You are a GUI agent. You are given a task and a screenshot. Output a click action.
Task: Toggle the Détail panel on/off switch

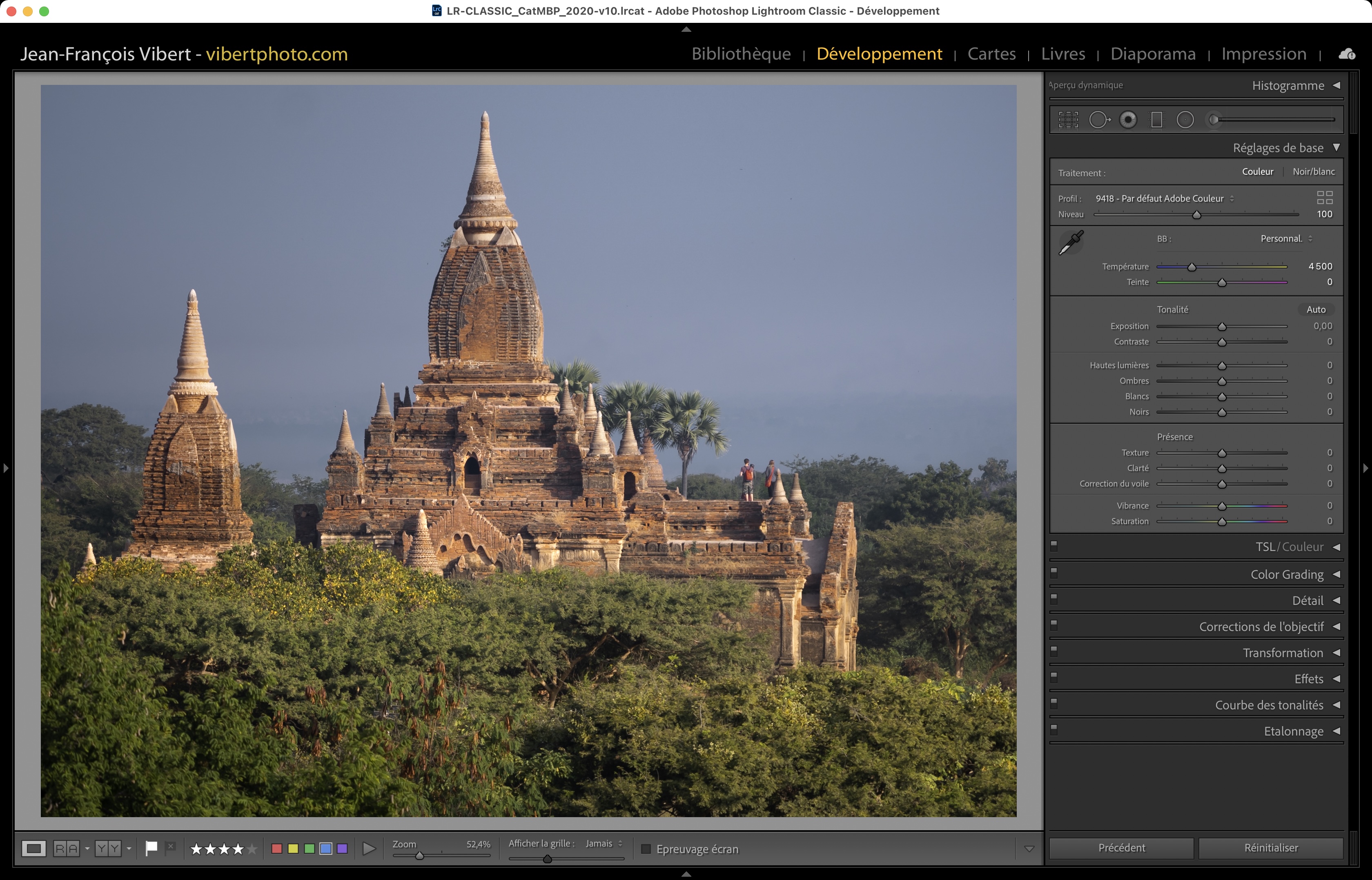tap(1054, 598)
